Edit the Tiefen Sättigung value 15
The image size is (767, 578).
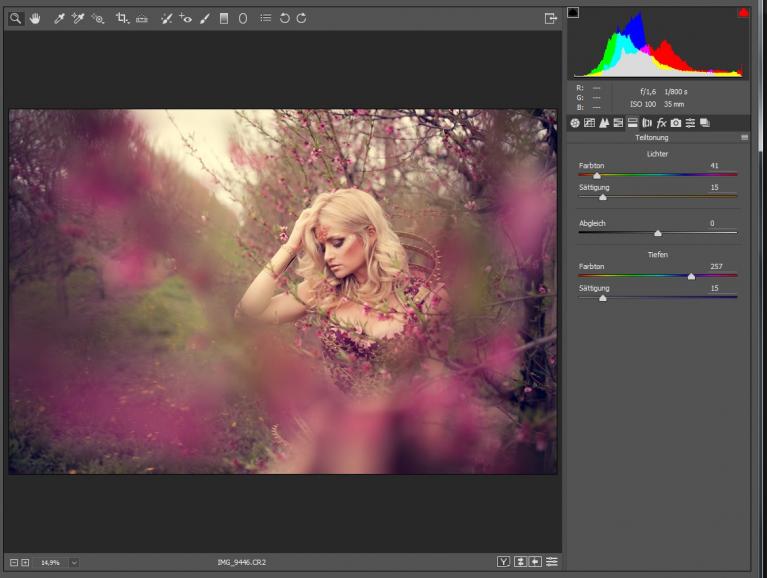715,288
